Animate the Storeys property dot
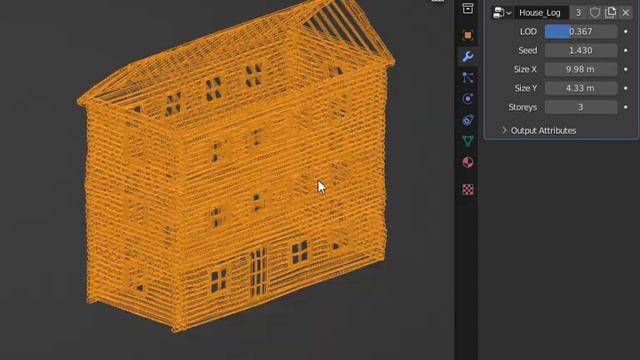Screen dimensions: 640x360 tap(626, 107)
